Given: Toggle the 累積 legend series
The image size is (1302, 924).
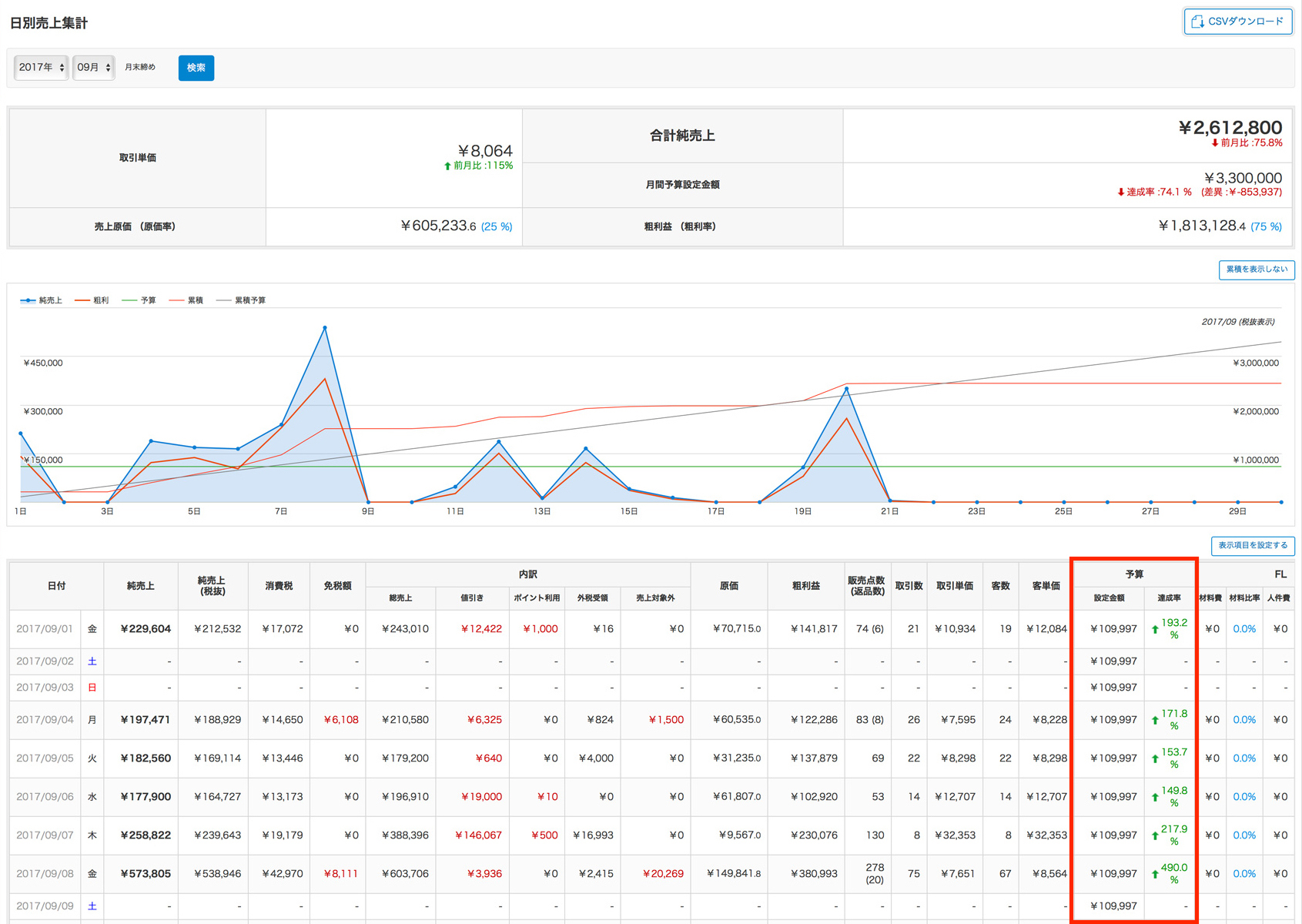Looking at the screenshot, I should pyautogui.click(x=186, y=300).
